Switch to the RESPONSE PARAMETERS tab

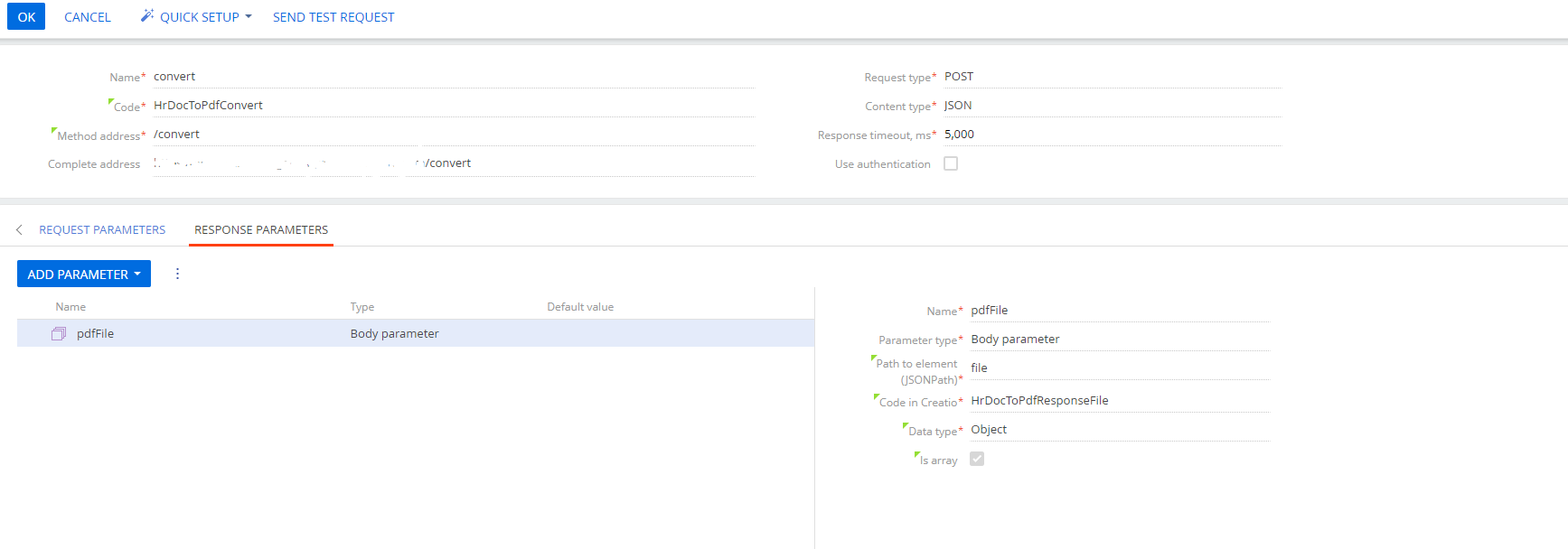261,230
